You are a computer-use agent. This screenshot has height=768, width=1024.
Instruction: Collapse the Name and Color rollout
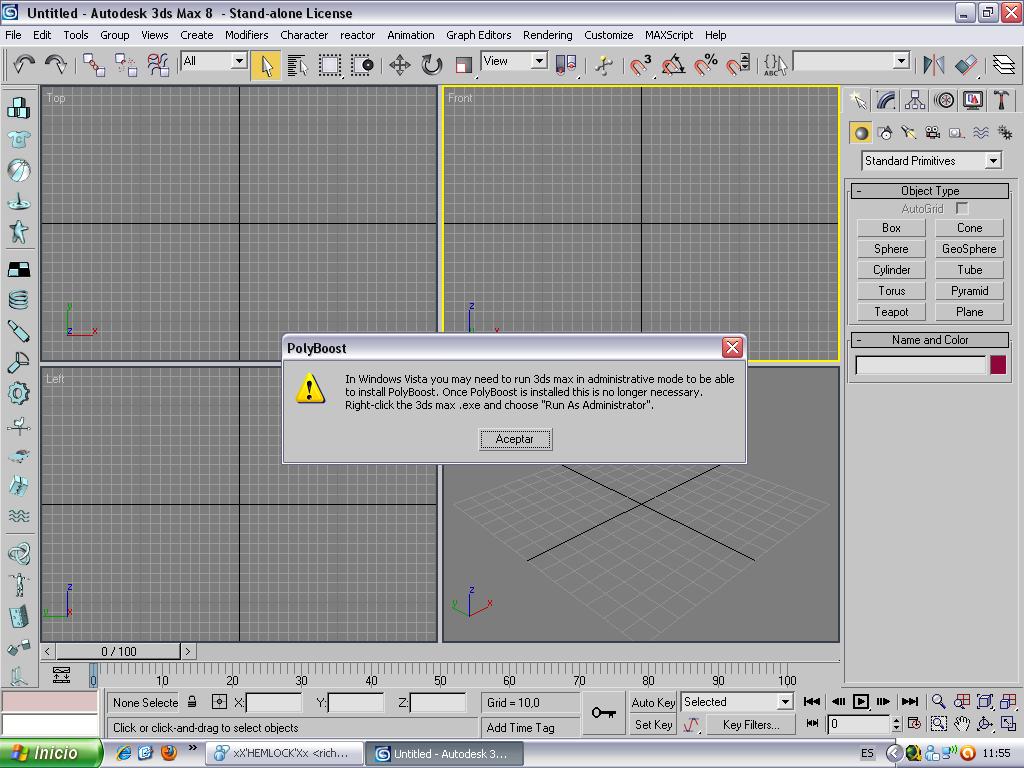point(930,340)
